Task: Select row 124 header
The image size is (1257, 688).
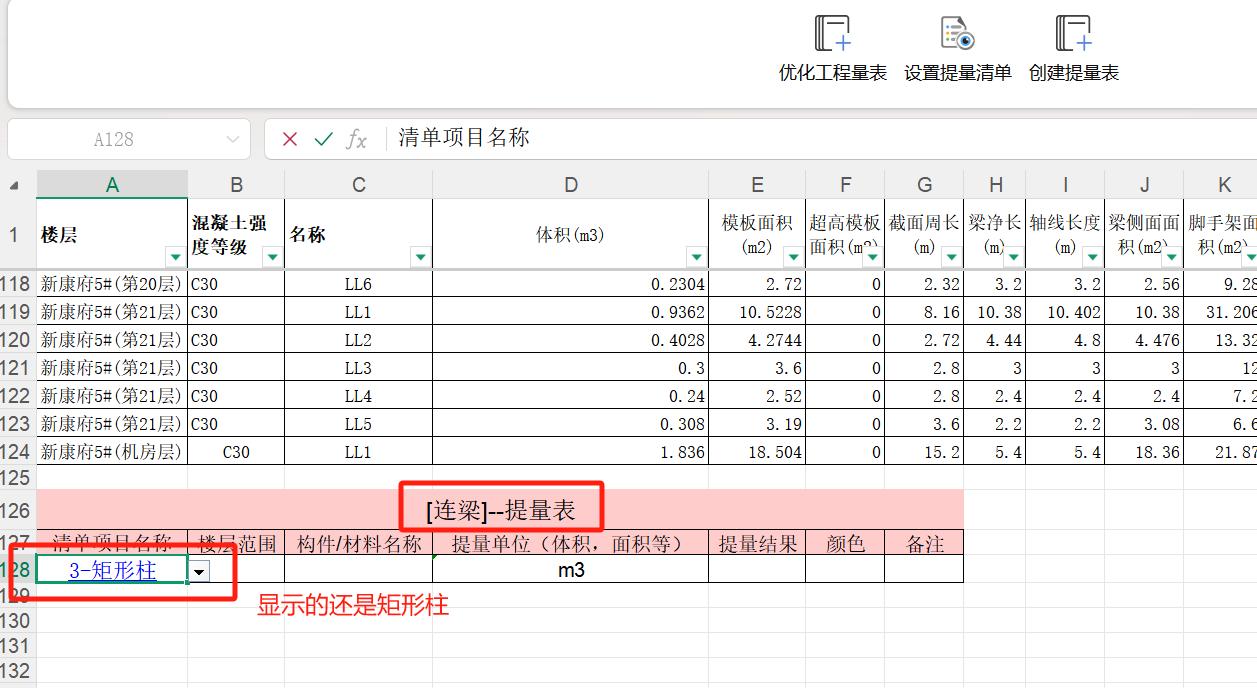Action: coord(18,452)
